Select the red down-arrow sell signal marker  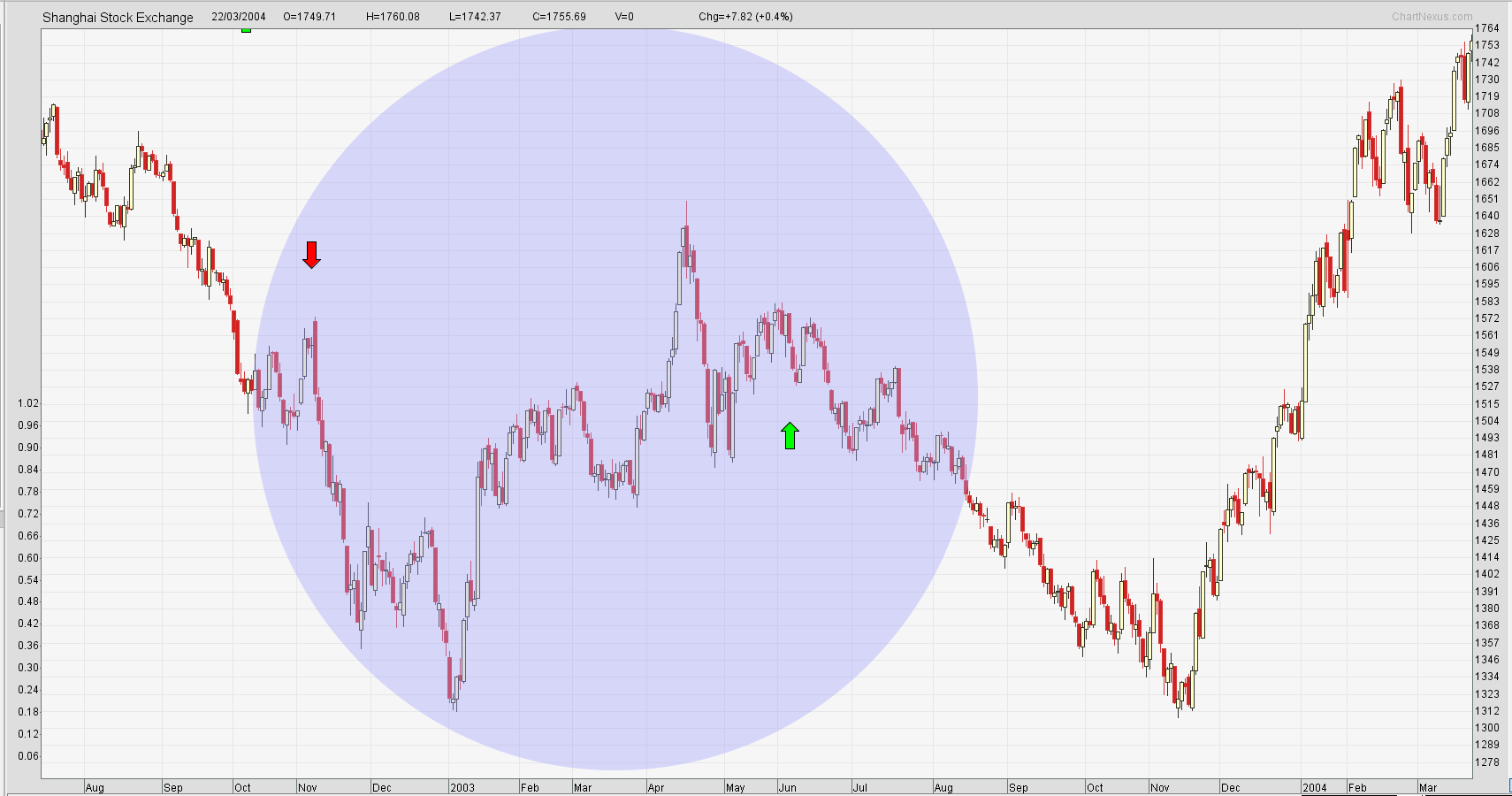tap(311, 255)
